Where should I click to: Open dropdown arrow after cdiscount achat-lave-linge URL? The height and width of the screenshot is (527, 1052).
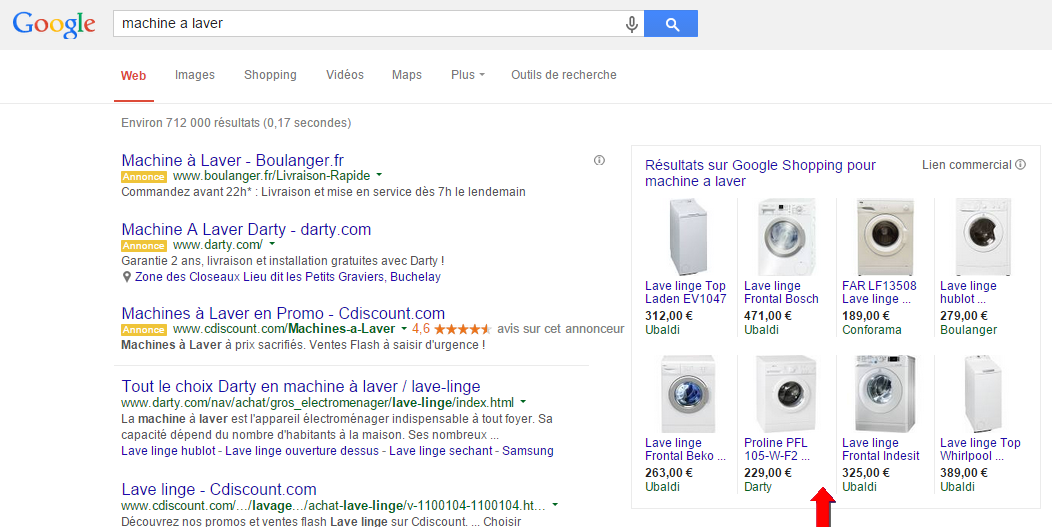click(x=556, y=505)
